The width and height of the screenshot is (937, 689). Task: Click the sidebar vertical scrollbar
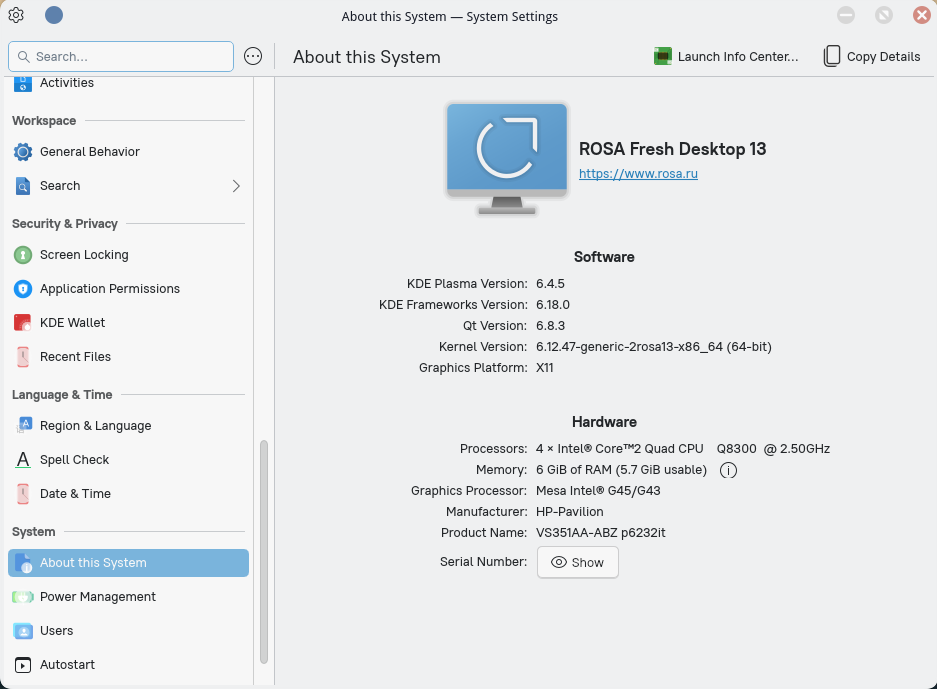264,550
